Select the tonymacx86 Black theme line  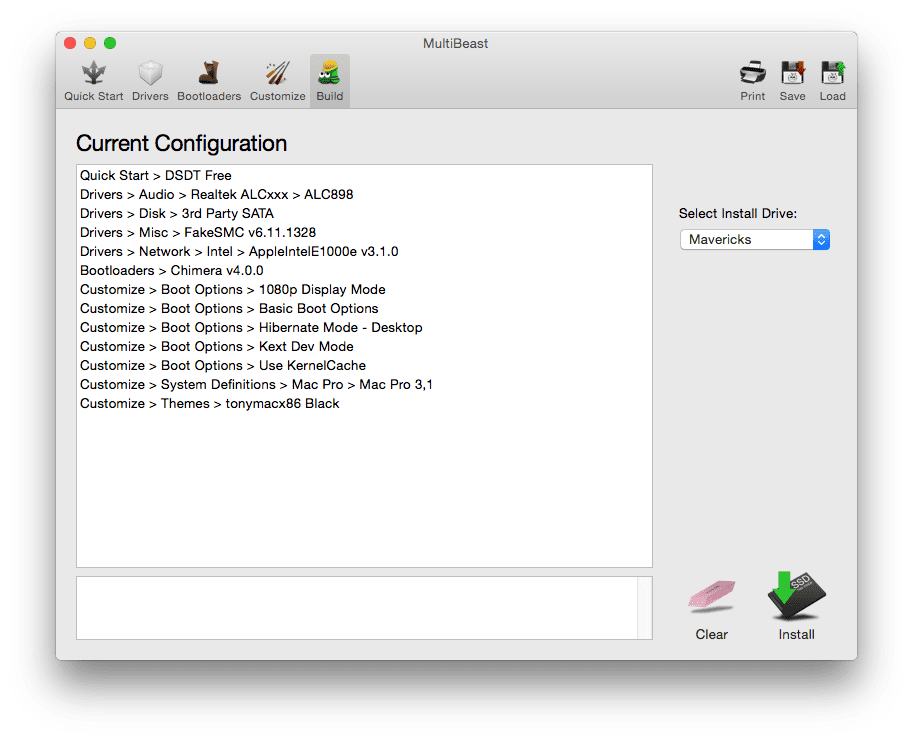click(209, 403)
